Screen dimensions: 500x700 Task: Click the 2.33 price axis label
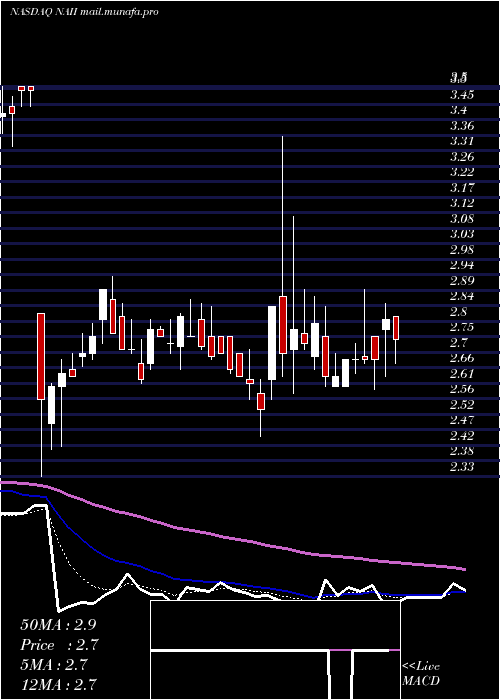click(x=462, y=467)
